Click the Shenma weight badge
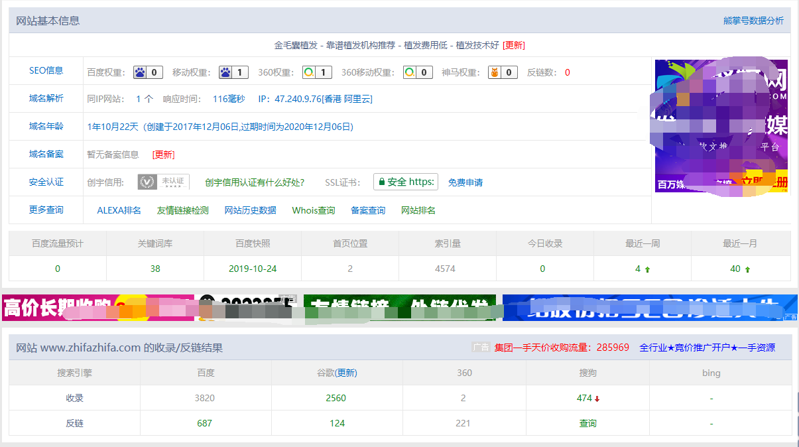The image size is (799, 447). (x=502, y=72)
